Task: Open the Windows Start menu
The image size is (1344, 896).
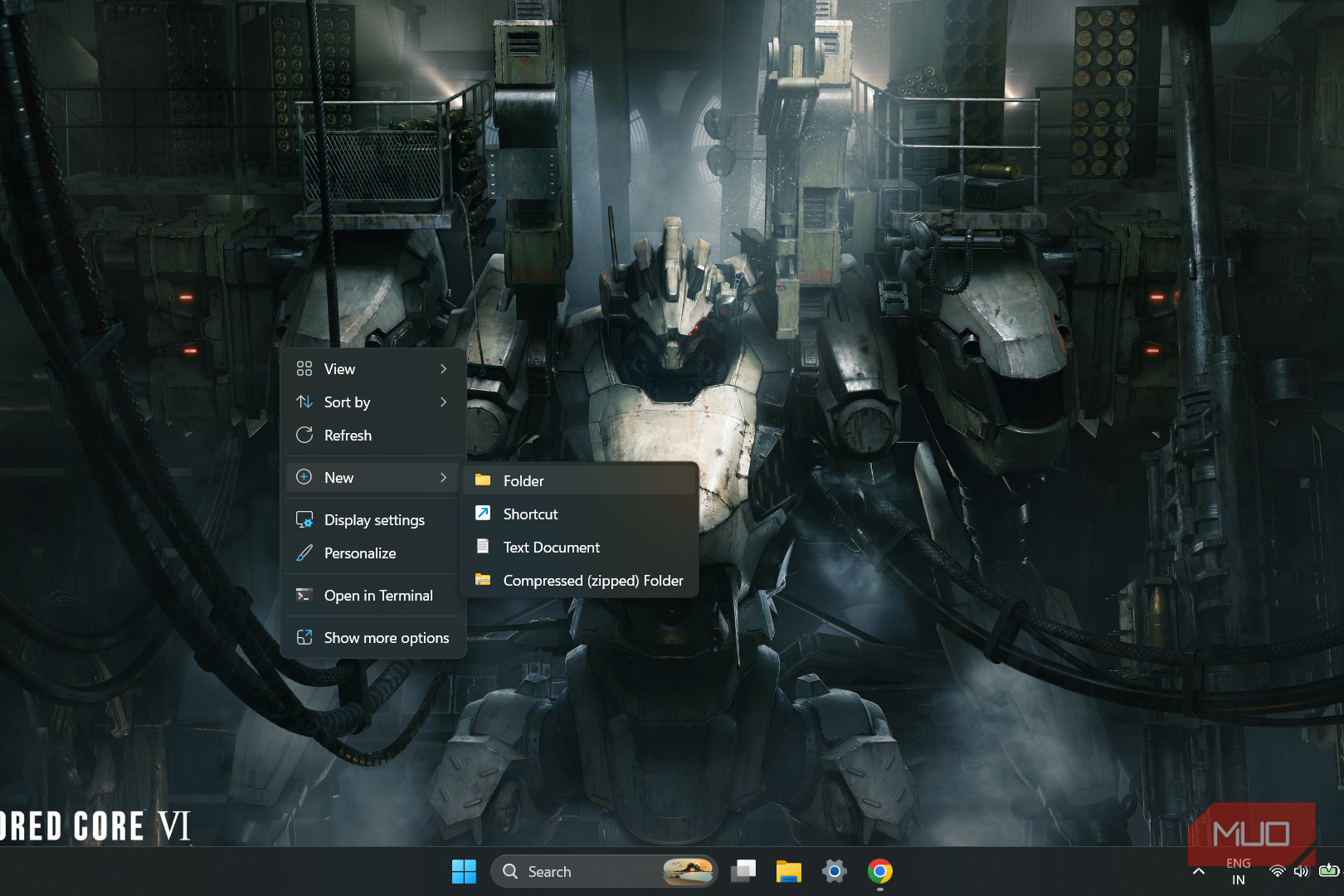Action: click(464, 872)
